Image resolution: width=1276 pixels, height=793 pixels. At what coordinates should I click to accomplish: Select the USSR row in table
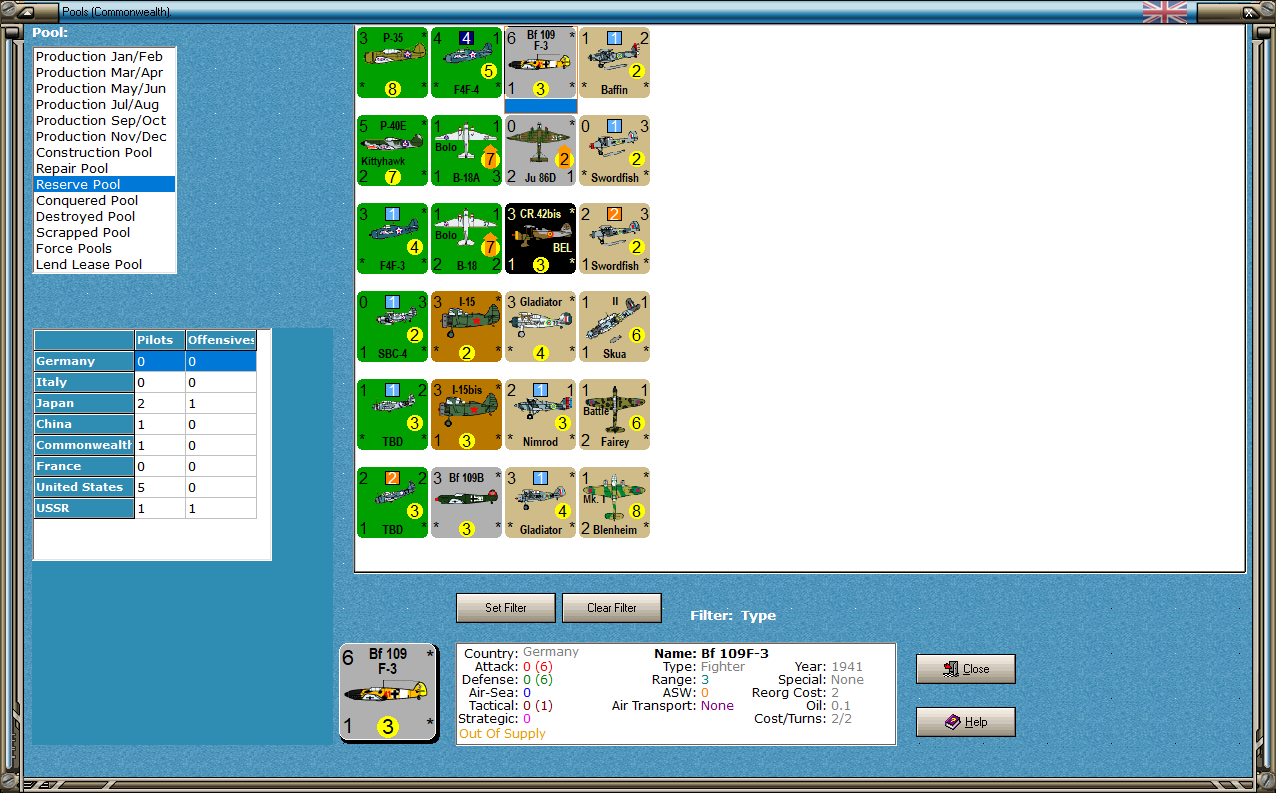coord(145,508)
